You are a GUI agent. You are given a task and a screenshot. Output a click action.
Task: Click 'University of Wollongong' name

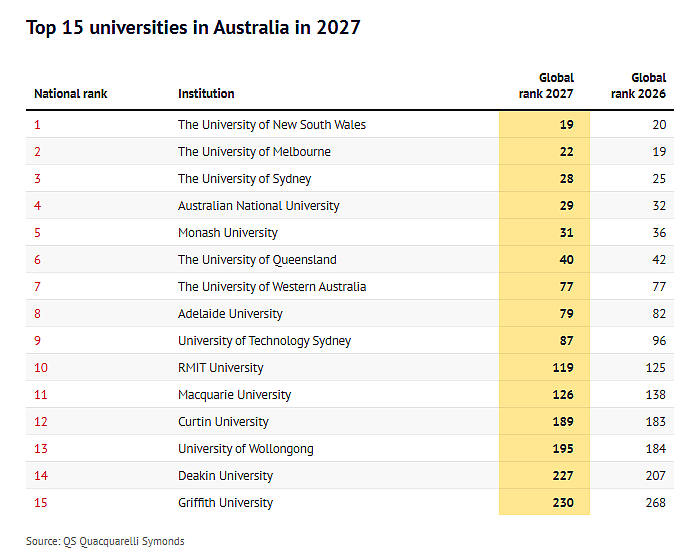tap(246, 449)
